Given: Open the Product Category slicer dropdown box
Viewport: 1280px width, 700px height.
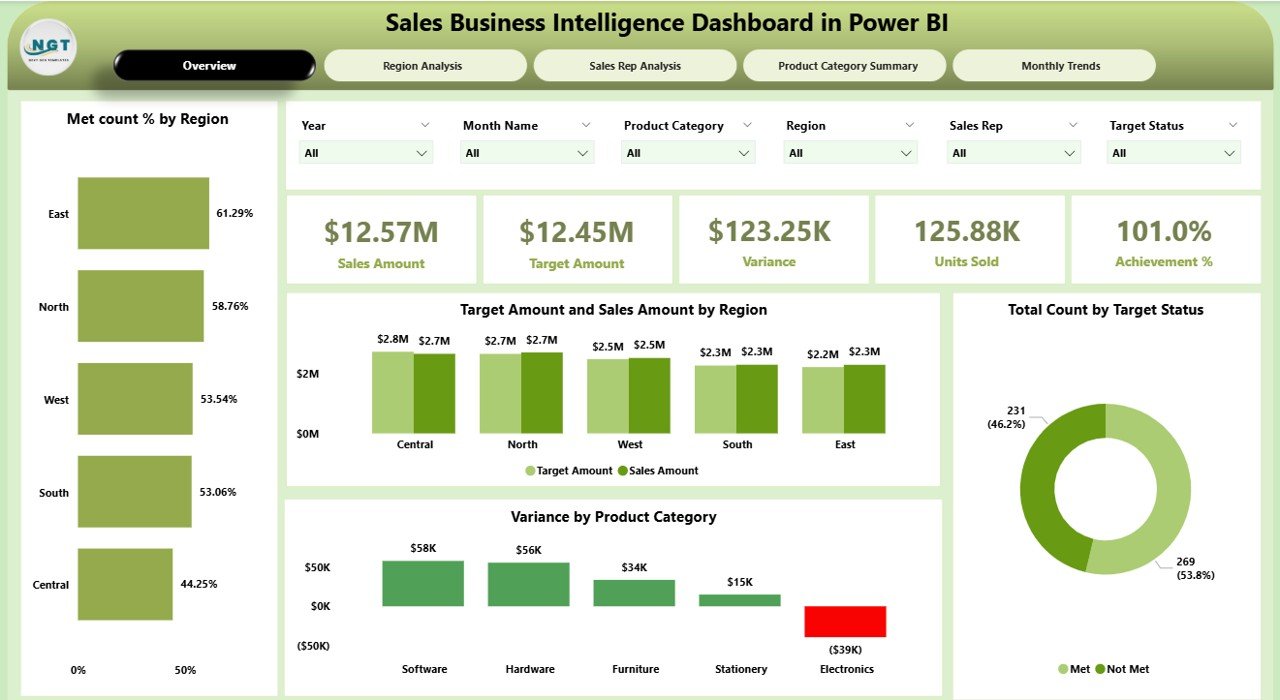Looking at the screenshot, I should 688,153.
